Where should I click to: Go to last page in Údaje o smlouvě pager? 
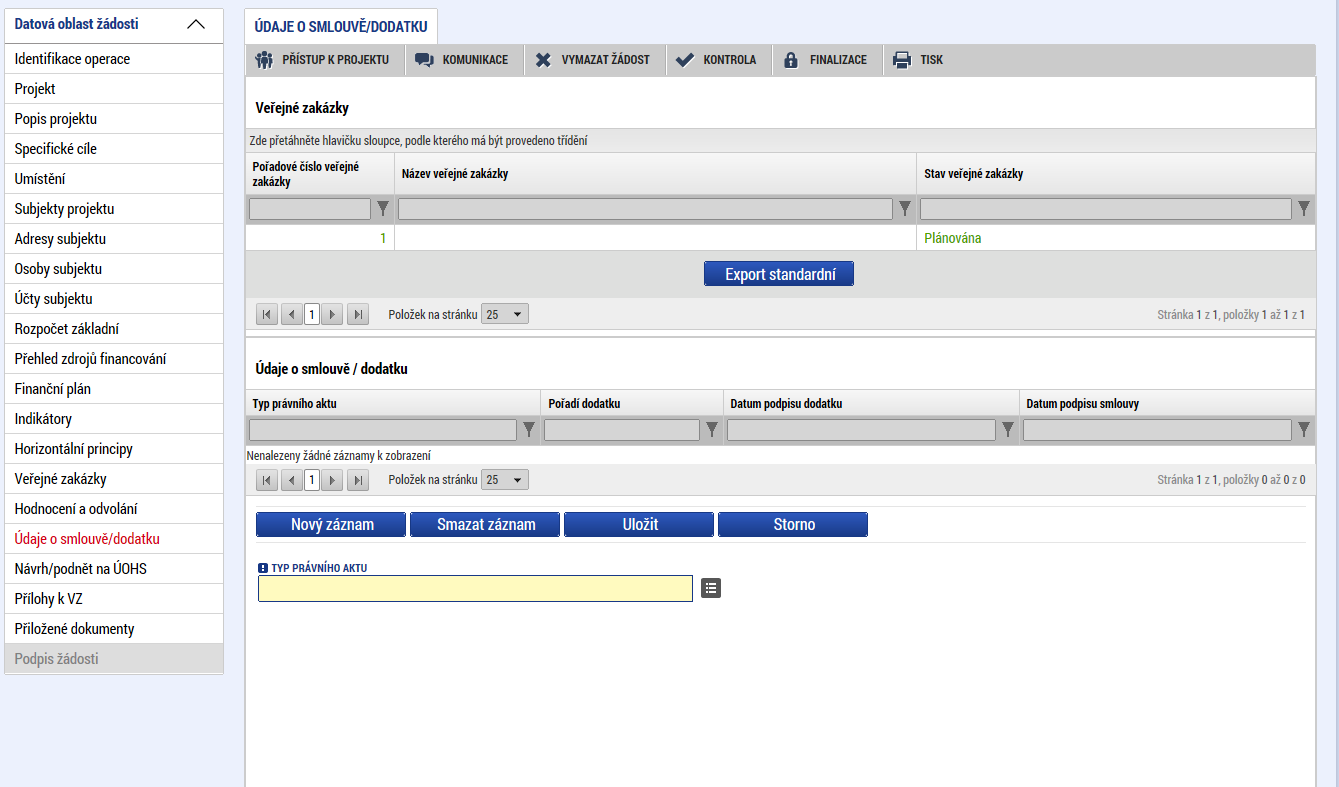tap(358, 480)
